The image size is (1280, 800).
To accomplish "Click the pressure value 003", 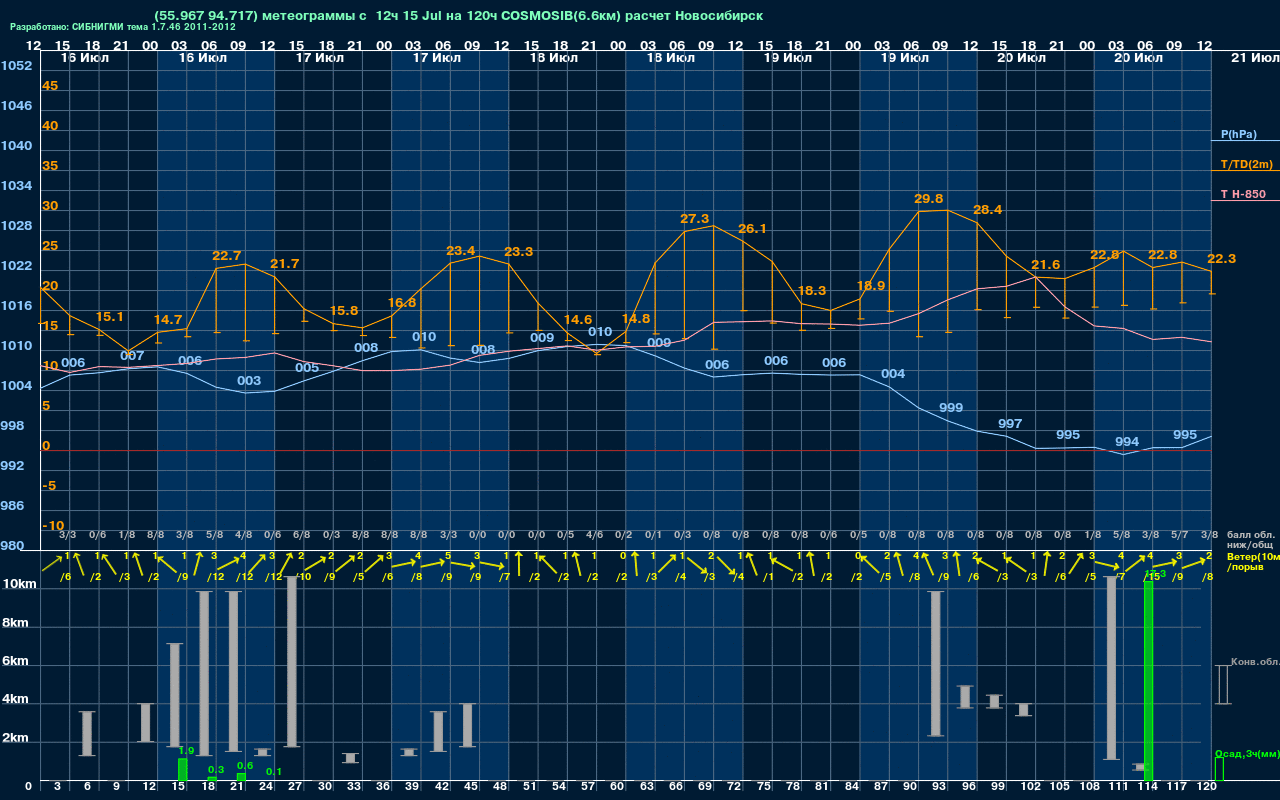I will coord(249,381).
